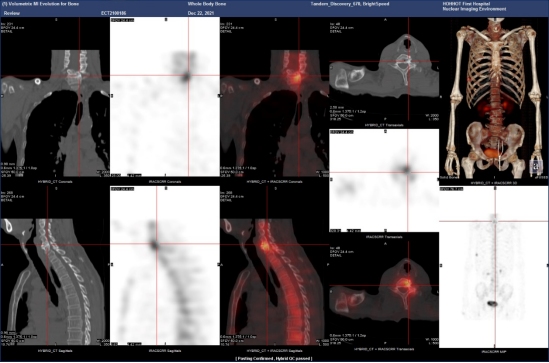Click crosshair center in NM transaxial view
The width and height of the screenshot is (549, 363).
(x=407, y=172)
